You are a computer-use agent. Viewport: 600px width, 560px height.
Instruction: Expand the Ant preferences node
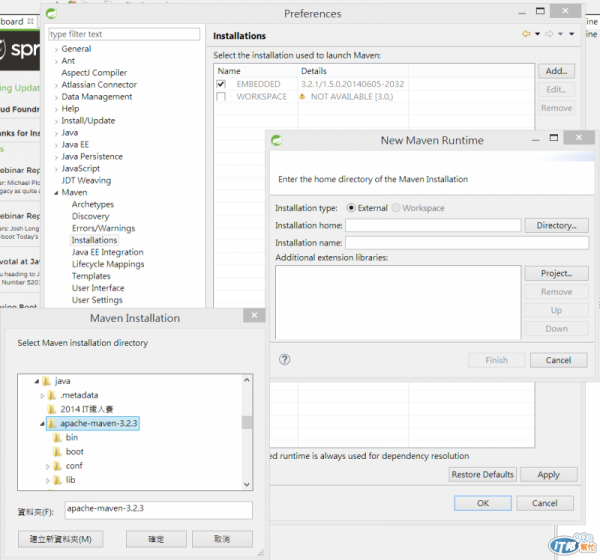click(56, 61)
